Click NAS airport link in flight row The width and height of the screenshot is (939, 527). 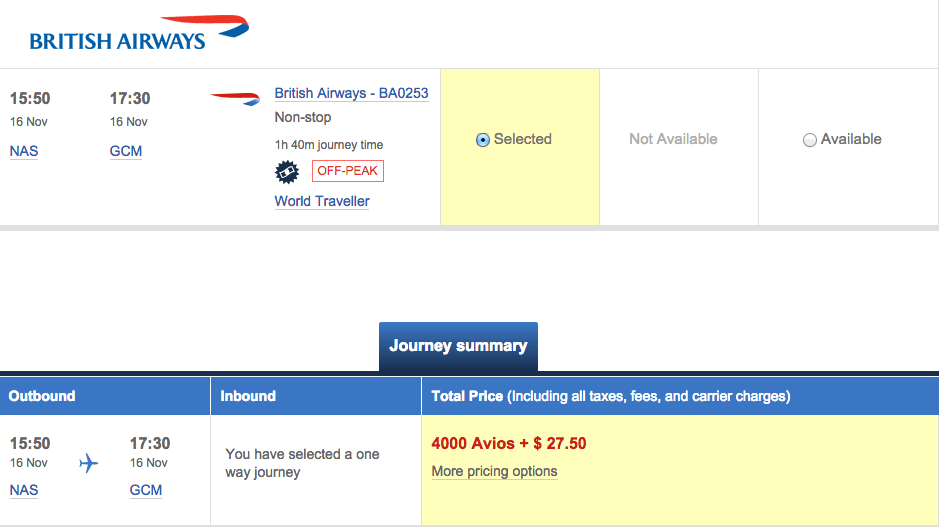point(24,151)
